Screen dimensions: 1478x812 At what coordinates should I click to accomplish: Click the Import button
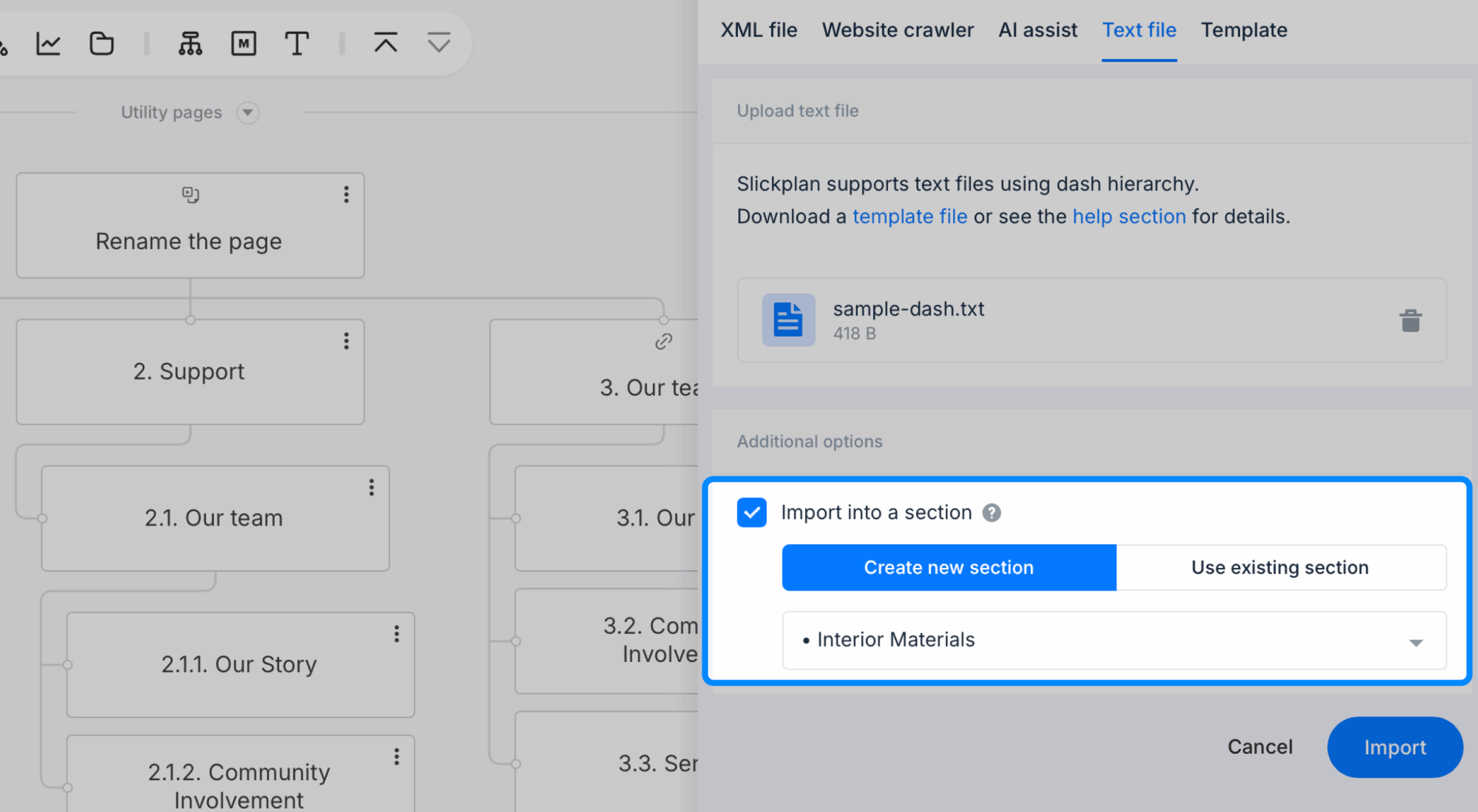click(1395, 747)
